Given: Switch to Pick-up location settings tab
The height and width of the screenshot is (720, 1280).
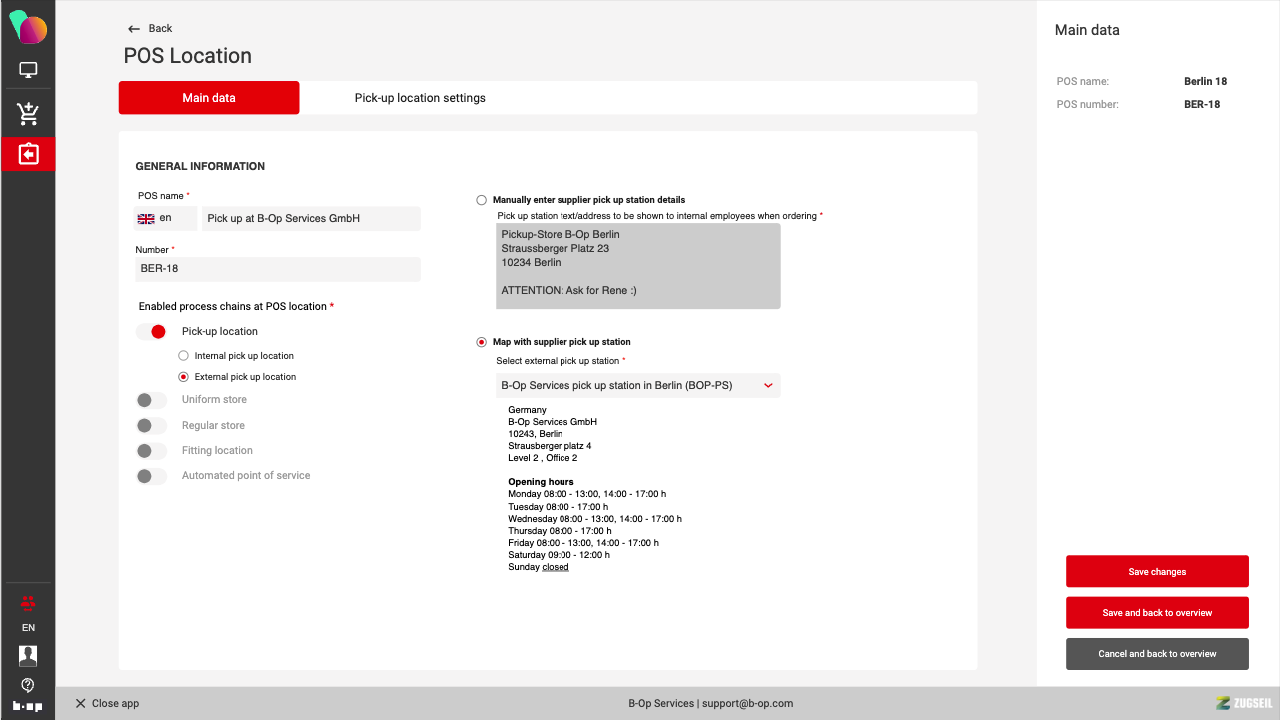Looking at the screenshot, I should coord(420,98).
